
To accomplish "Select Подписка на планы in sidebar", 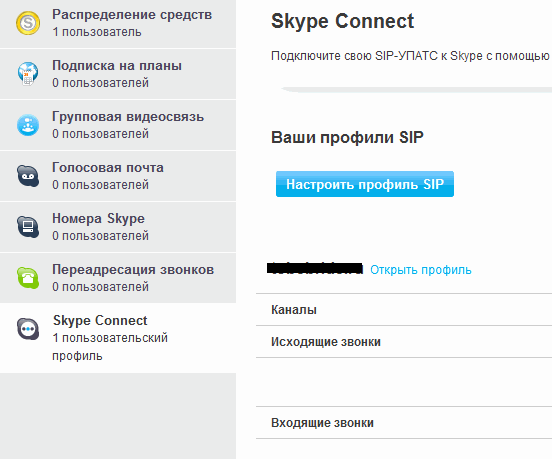I will coord(118,74).
